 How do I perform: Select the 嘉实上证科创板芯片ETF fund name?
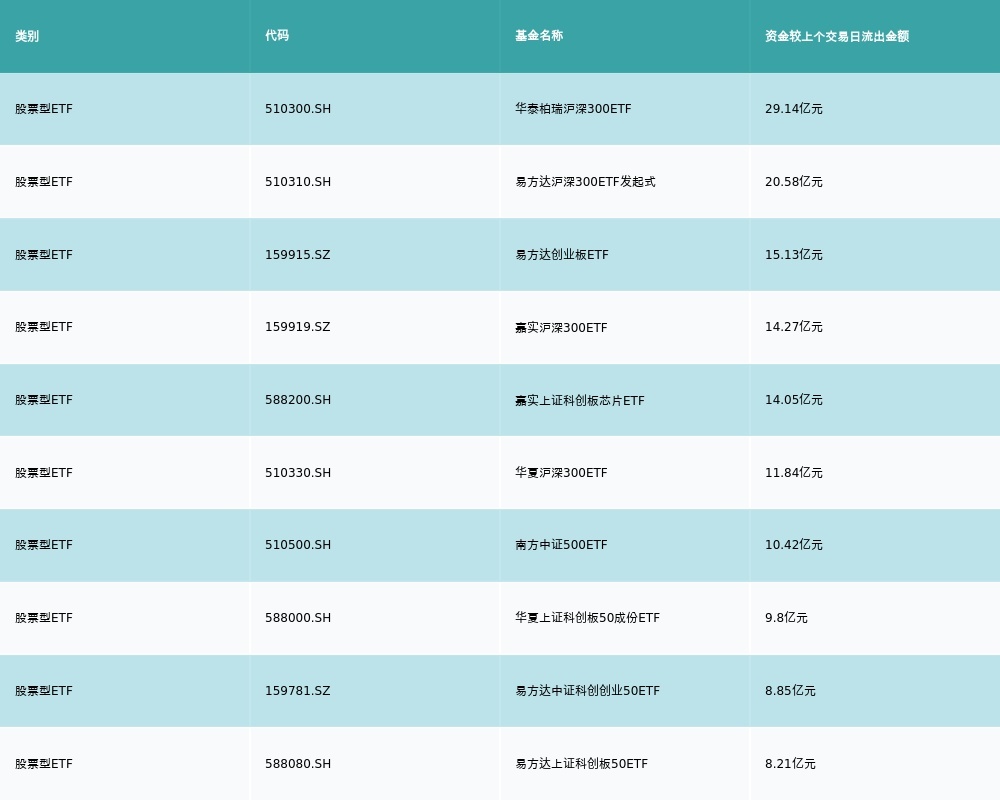coord(580,400)
